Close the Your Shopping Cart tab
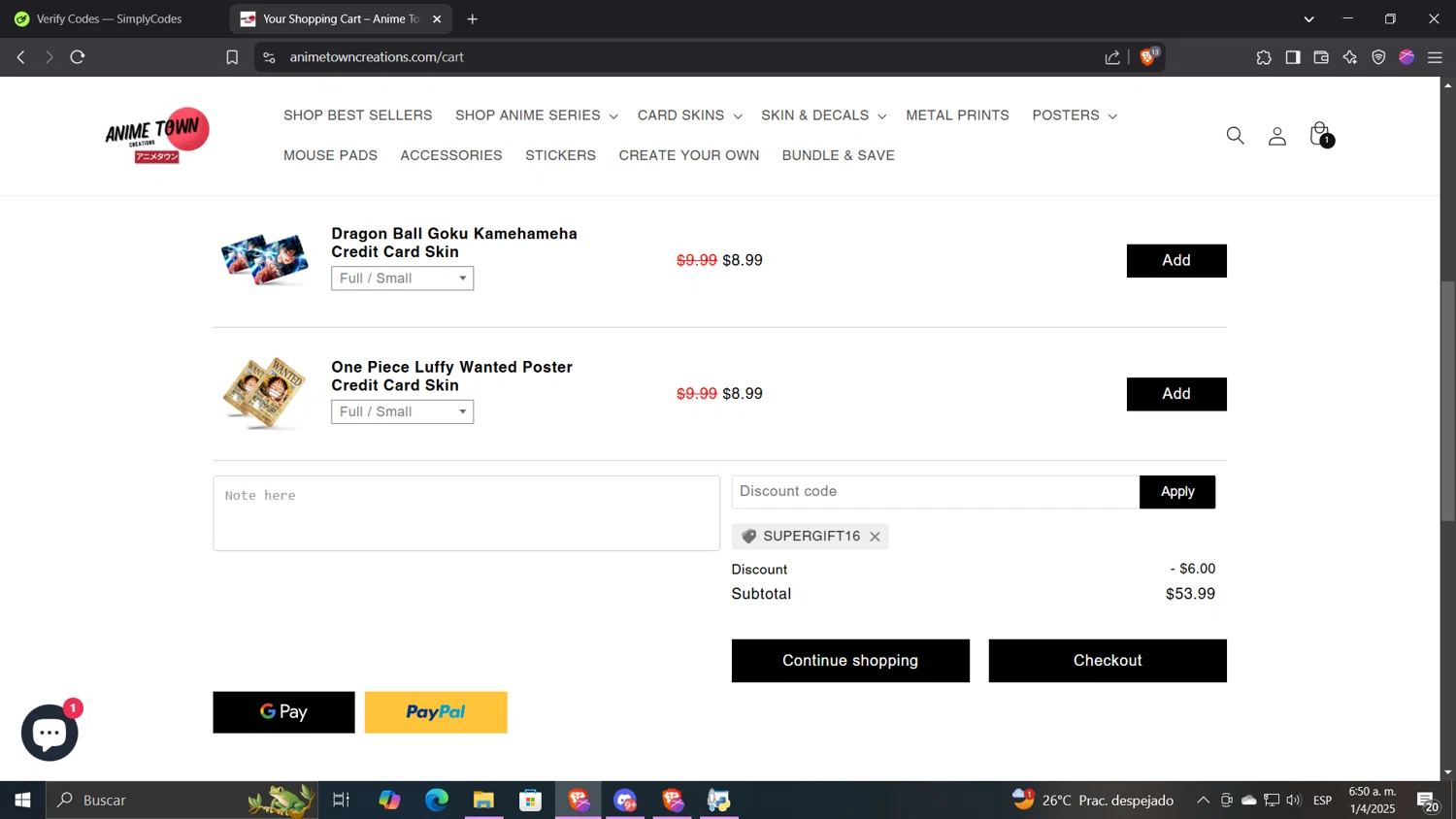This screenshot has width=1456, height=819. click(x=437, y=18)
